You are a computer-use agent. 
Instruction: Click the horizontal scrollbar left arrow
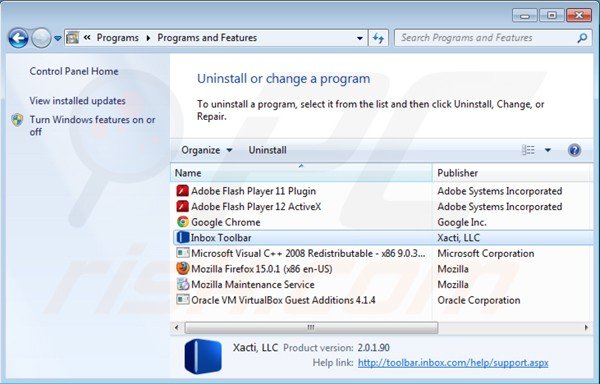pyautogui.click(x=176, y=327)
